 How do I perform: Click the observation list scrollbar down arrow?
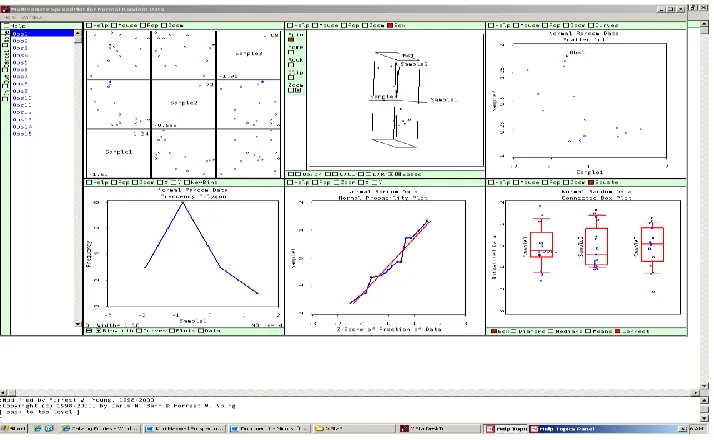tap(77, 324)
